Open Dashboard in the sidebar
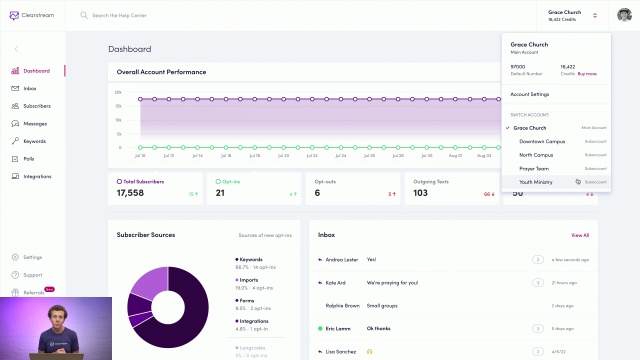This screenshot has height=360, width=640. pyautogui.click(x=37, y=71)
